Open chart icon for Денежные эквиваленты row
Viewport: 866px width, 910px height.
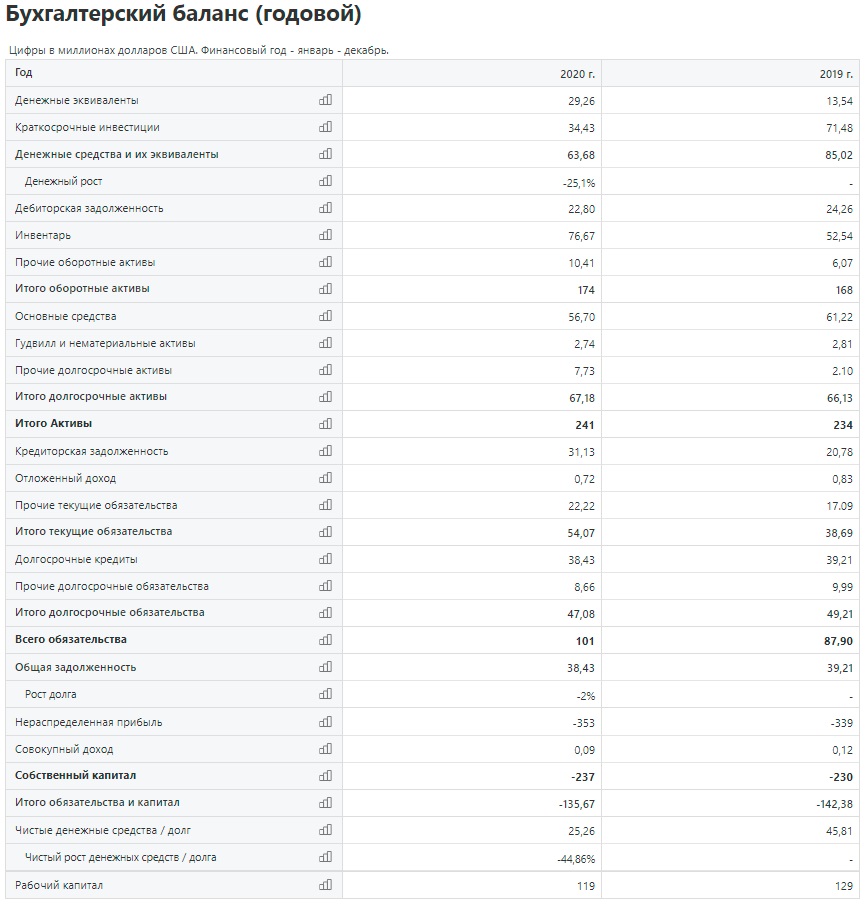(x=326, y=100)
